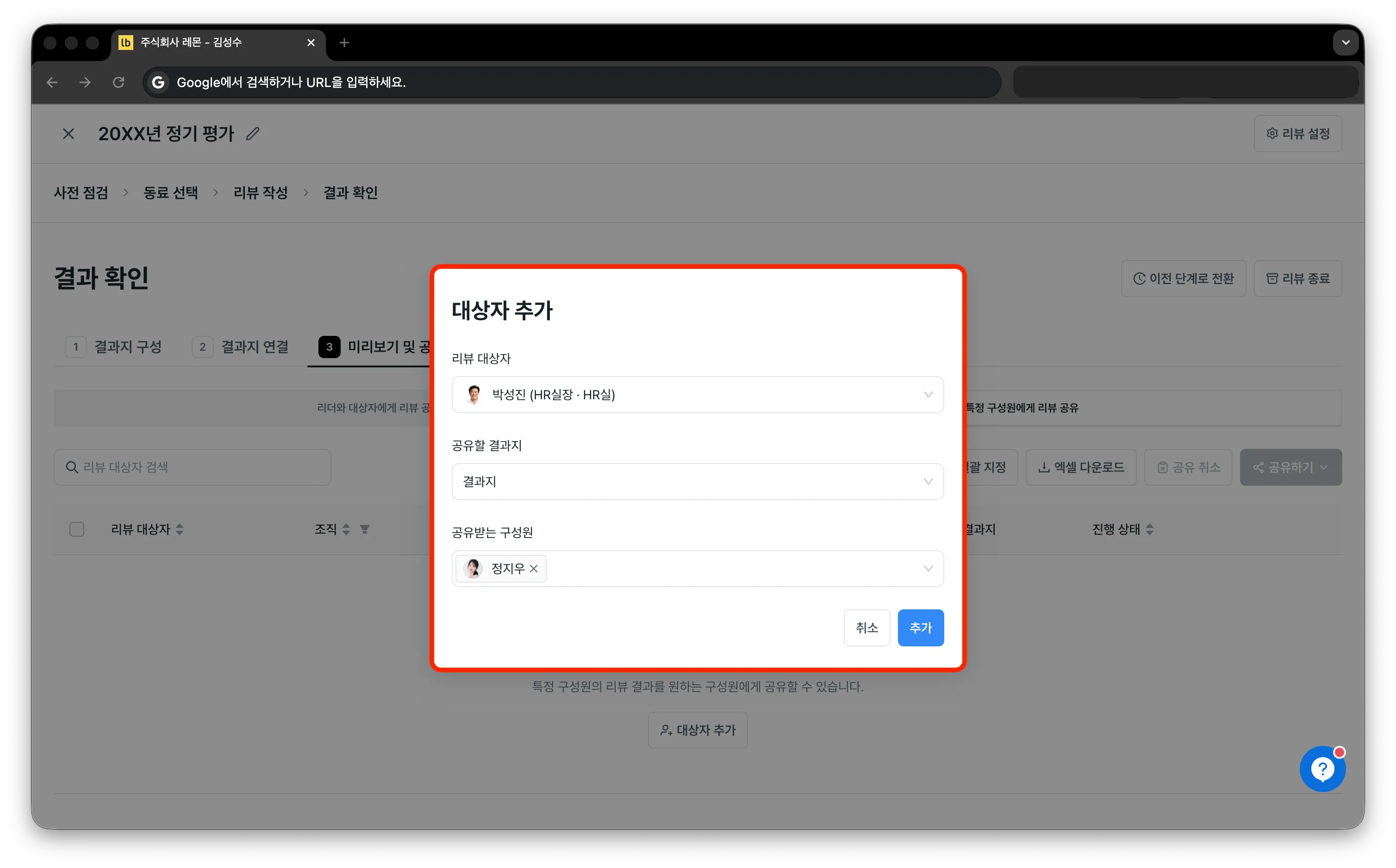This screenshot has height=868, width=1396.
Task: Open the 공유할 결과지 dropdown
Action: coord(697,481)
